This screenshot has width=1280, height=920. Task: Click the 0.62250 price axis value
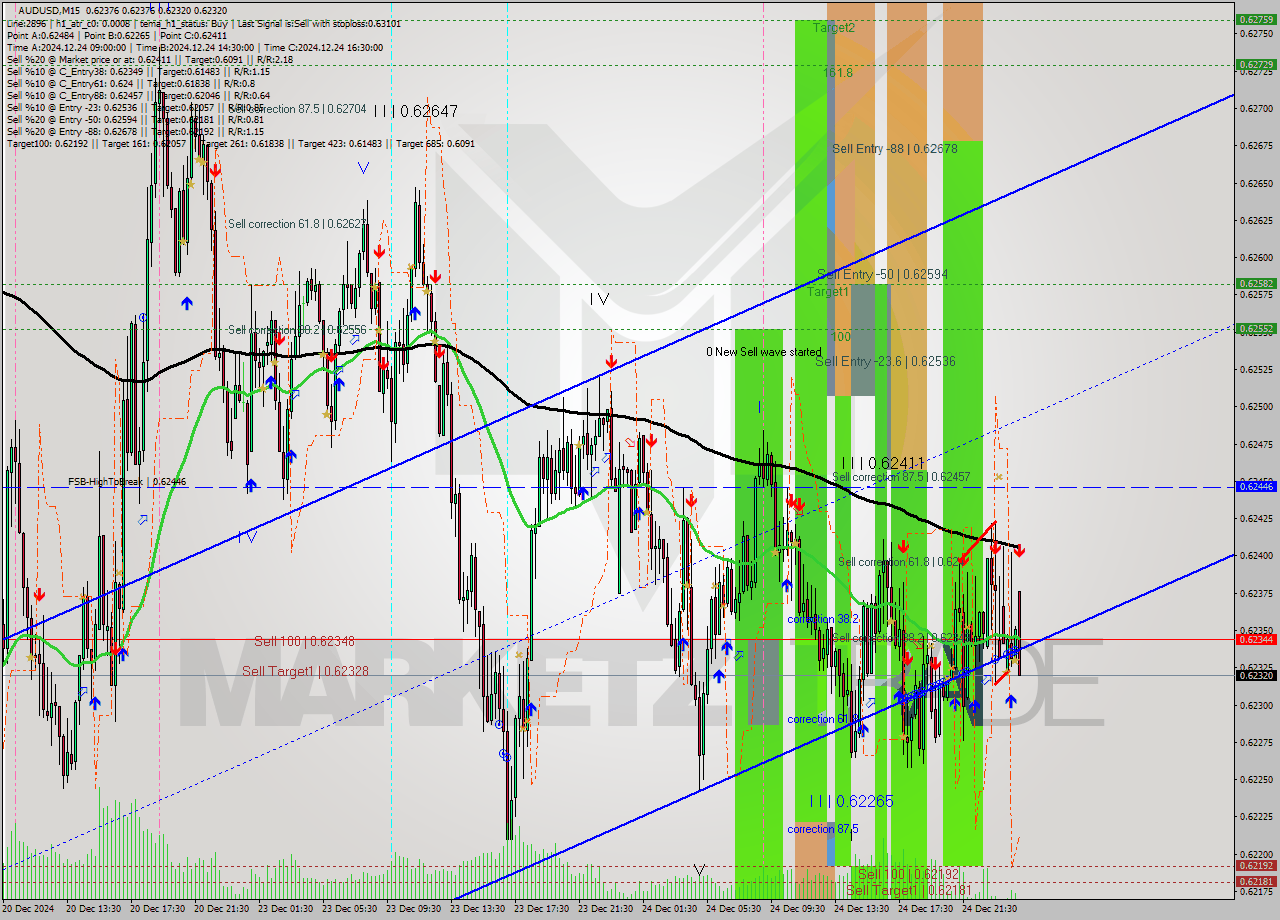(x=1256, y=779)
